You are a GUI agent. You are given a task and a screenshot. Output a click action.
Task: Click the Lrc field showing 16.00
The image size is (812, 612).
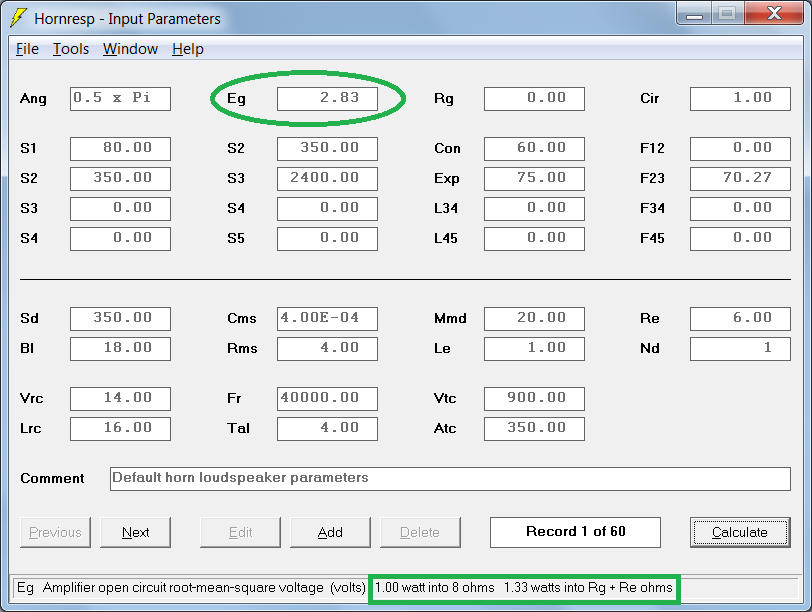(x=120, y=429)
